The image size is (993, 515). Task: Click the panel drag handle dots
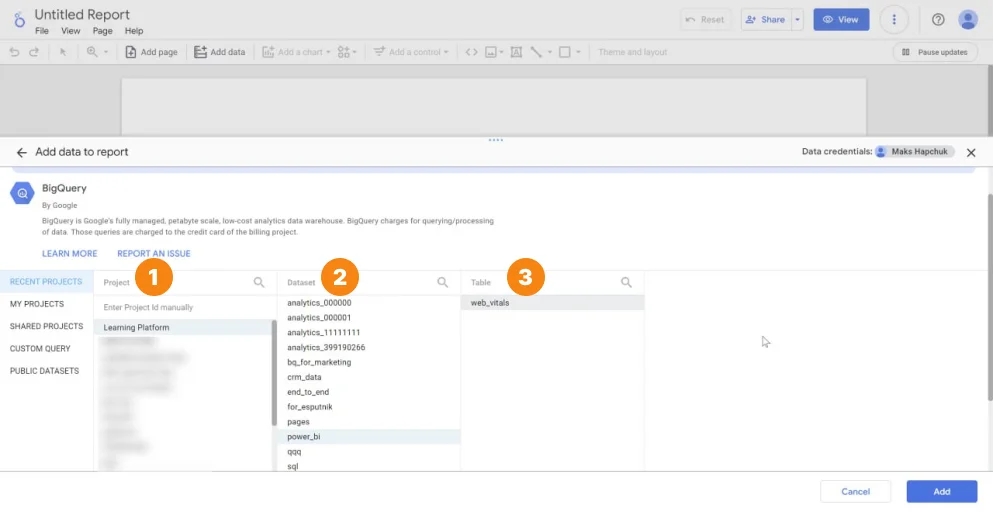pyautogui.click(x=496, y=140)
